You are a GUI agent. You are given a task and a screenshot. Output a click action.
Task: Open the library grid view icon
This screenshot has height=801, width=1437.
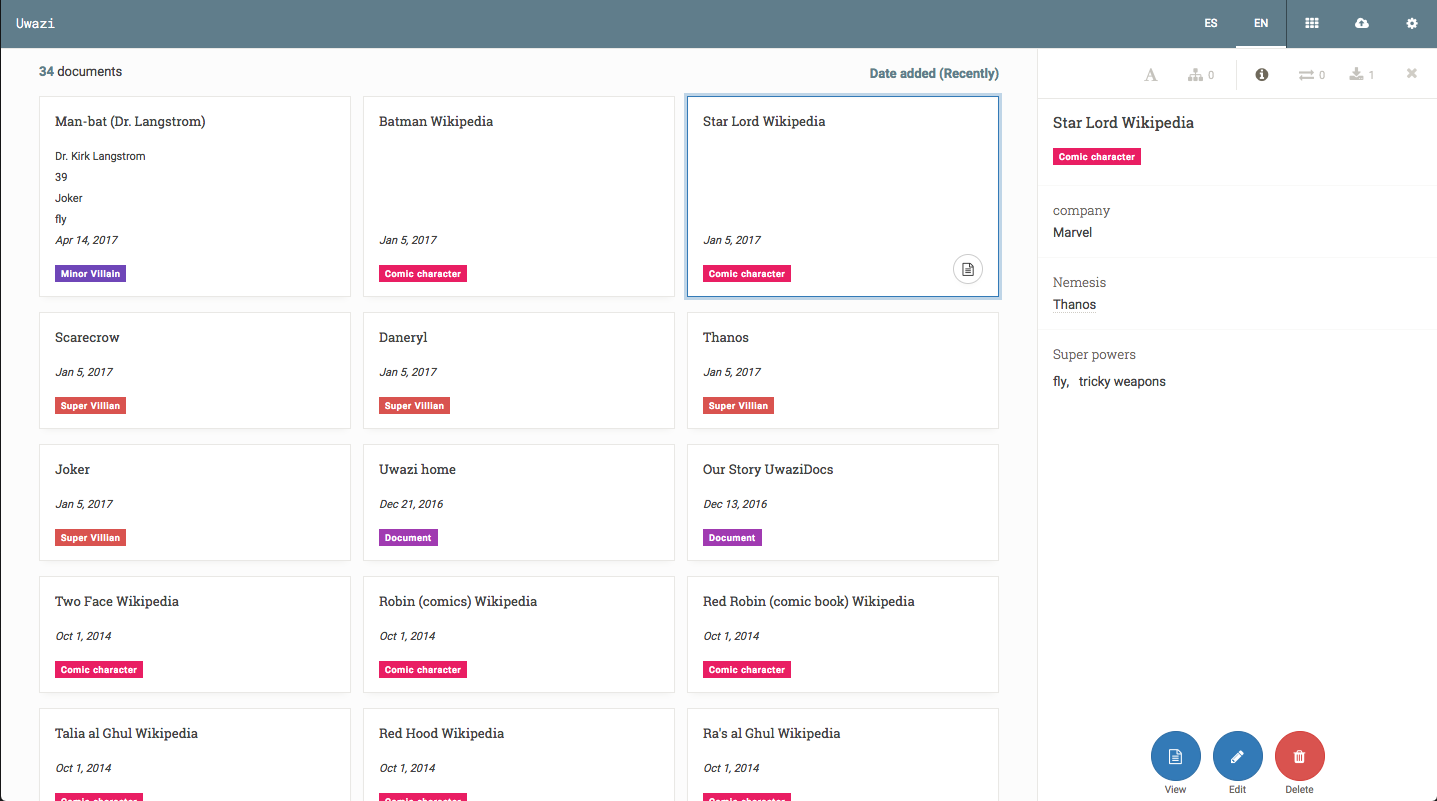(x=1311, y=23)
